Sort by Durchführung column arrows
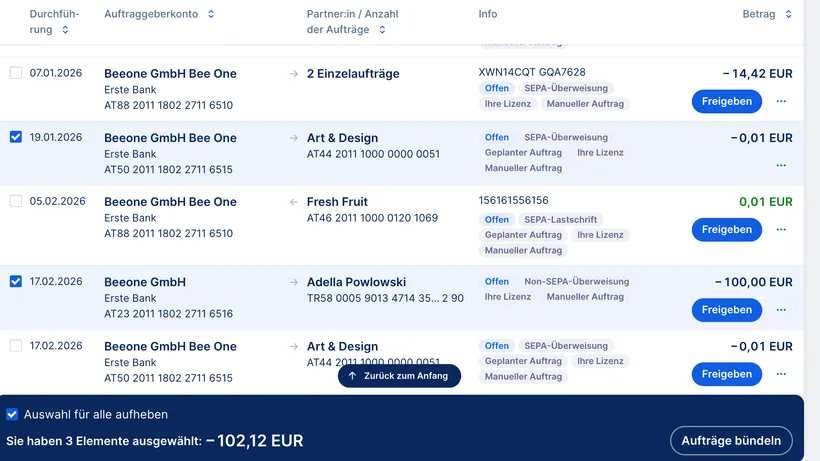Viewport: 820px width, 461px height. (x=65, y=30)
